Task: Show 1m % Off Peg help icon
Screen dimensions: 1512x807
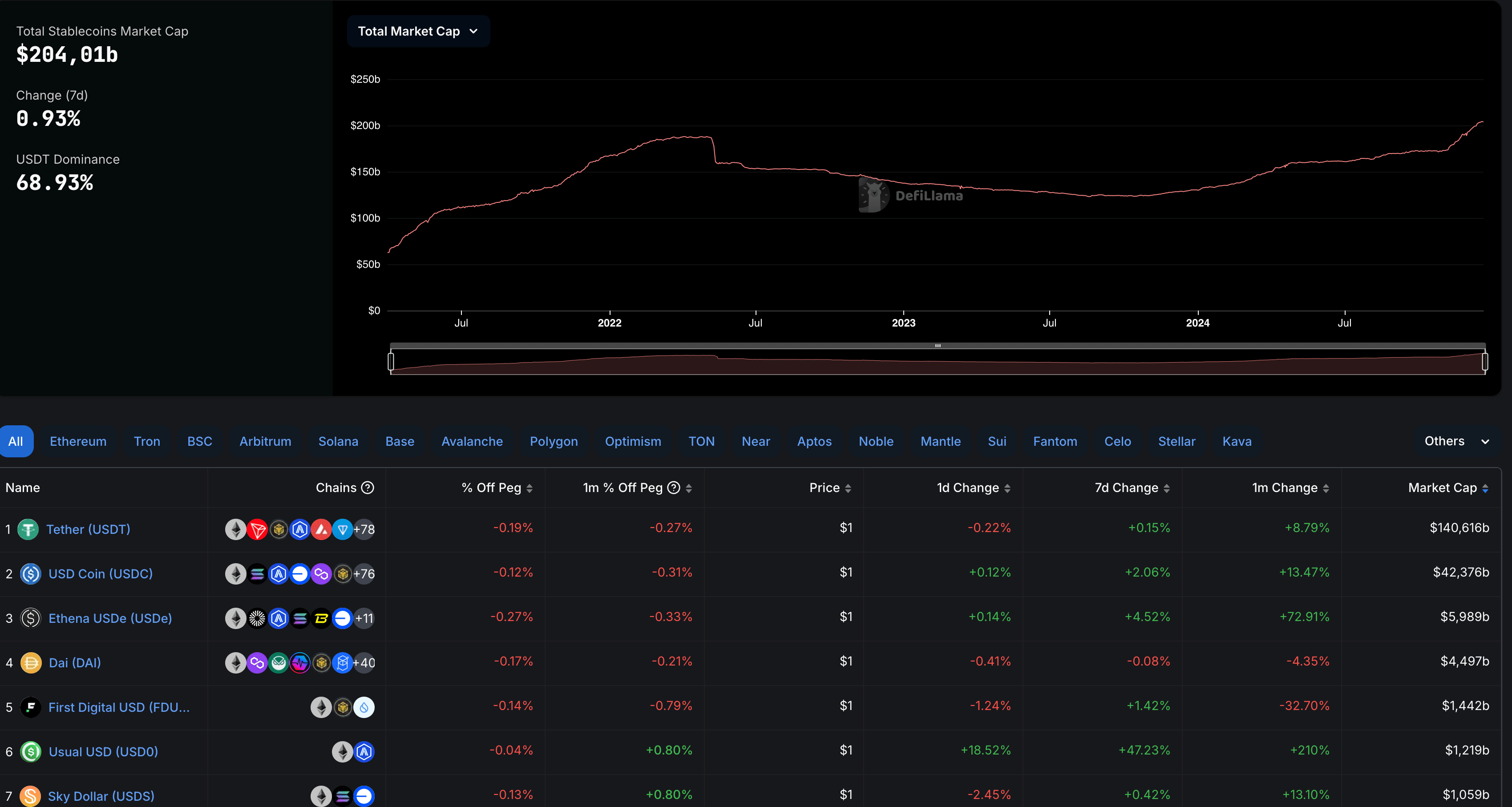Action: coord(674,488)
